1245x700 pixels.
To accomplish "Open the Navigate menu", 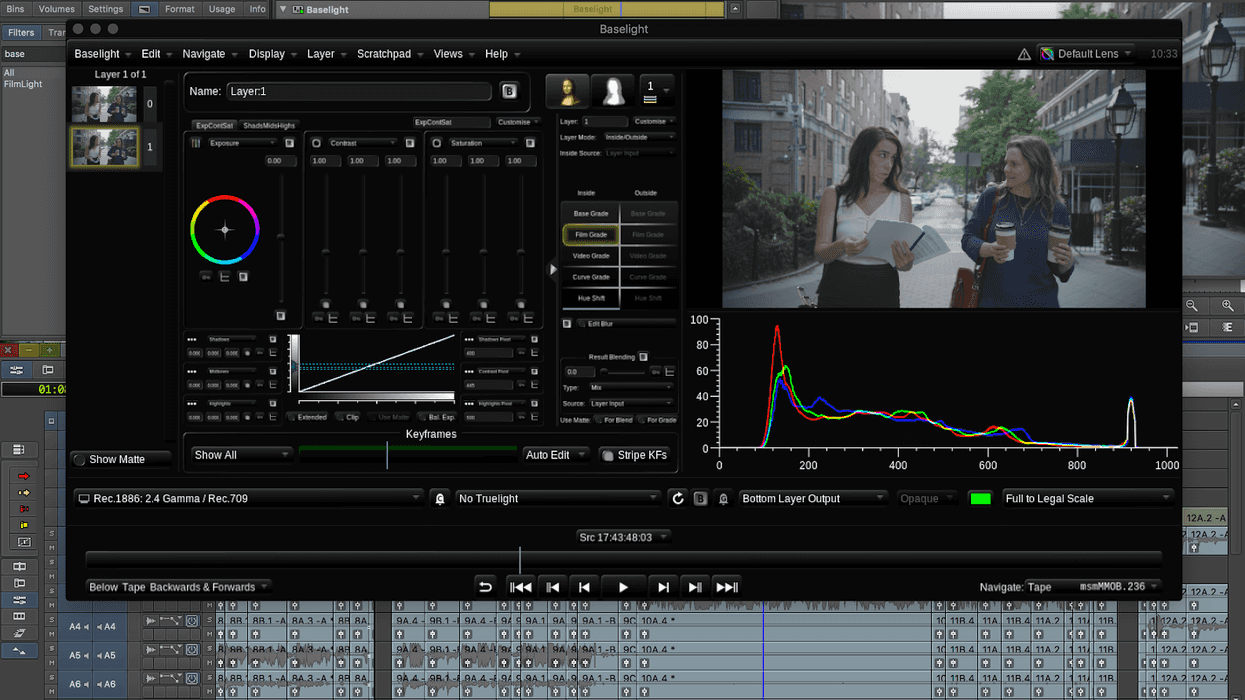I will click(x=210, y=54).
